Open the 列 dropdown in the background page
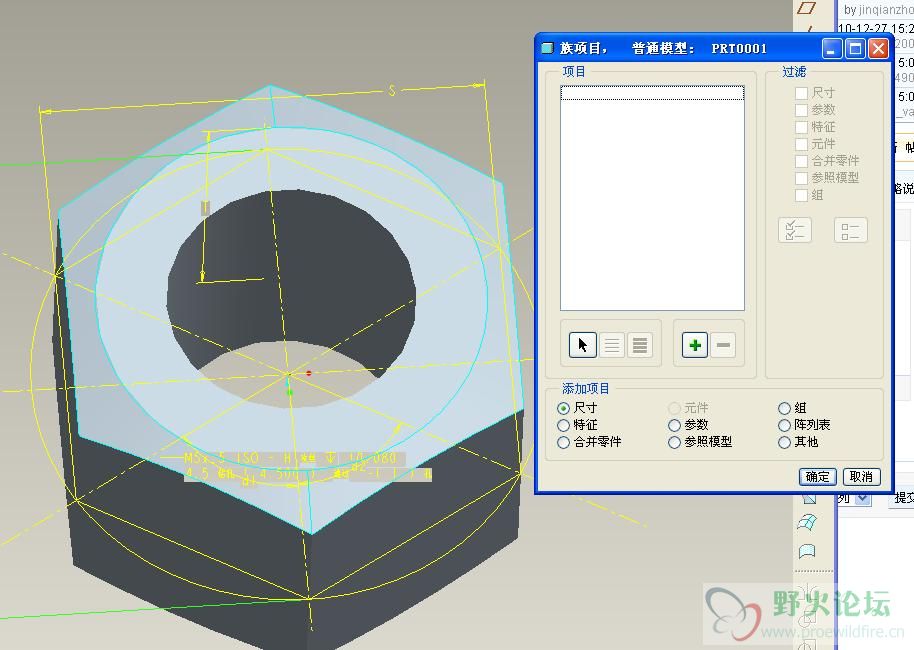This screenshot has width=914, height=650. point(863,498)
